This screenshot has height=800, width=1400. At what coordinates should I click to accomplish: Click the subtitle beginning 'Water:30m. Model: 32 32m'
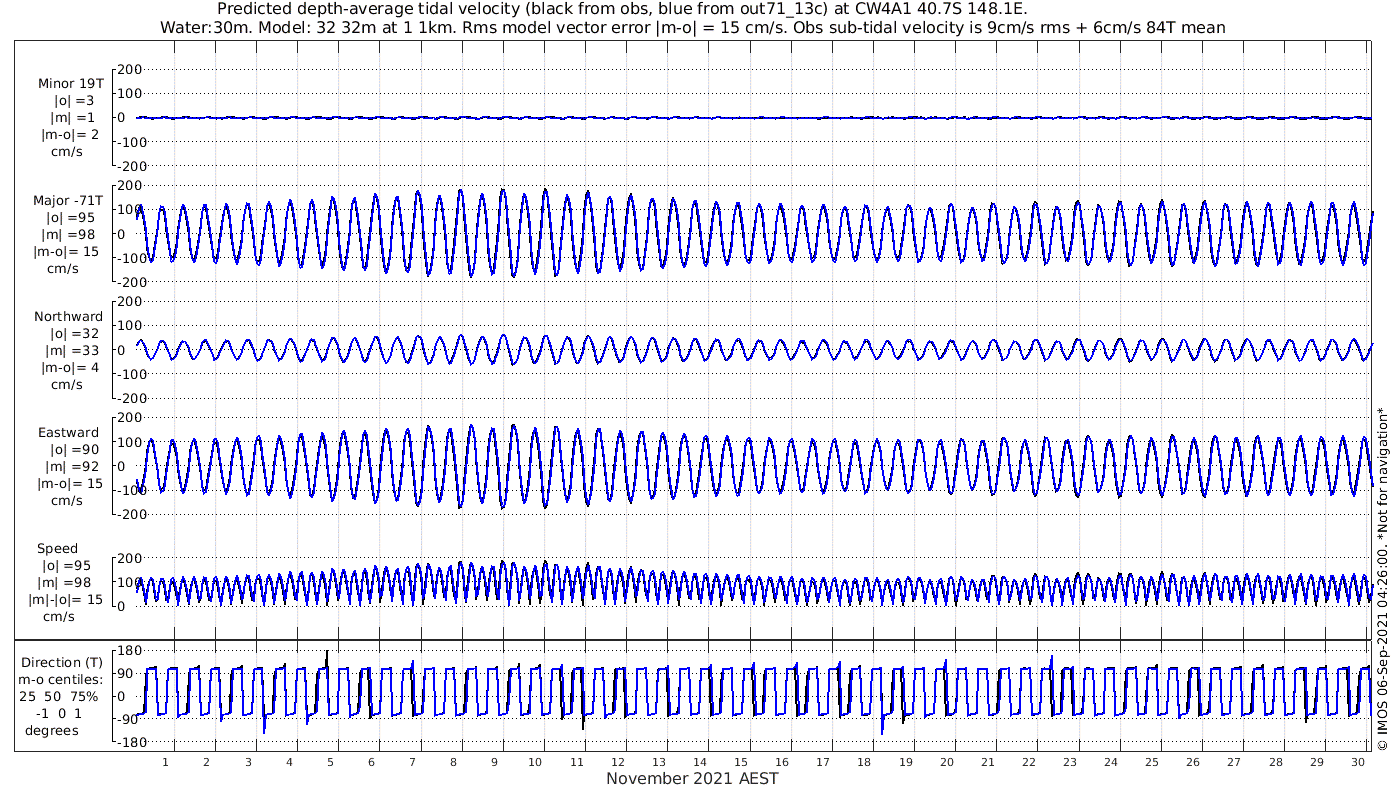pyautogui.click(x=692, y=27)
